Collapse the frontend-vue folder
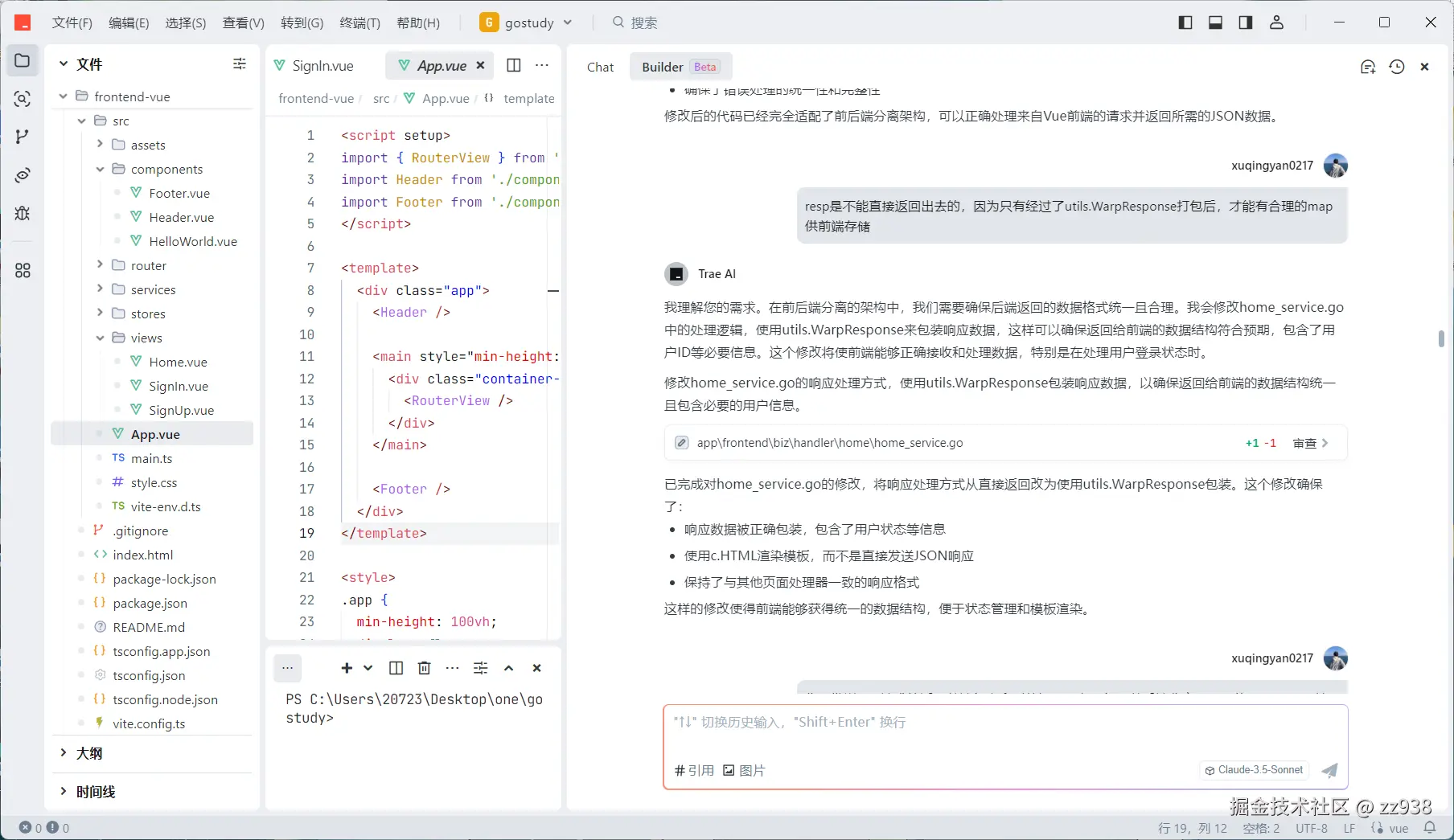 [x=63, y=96]
